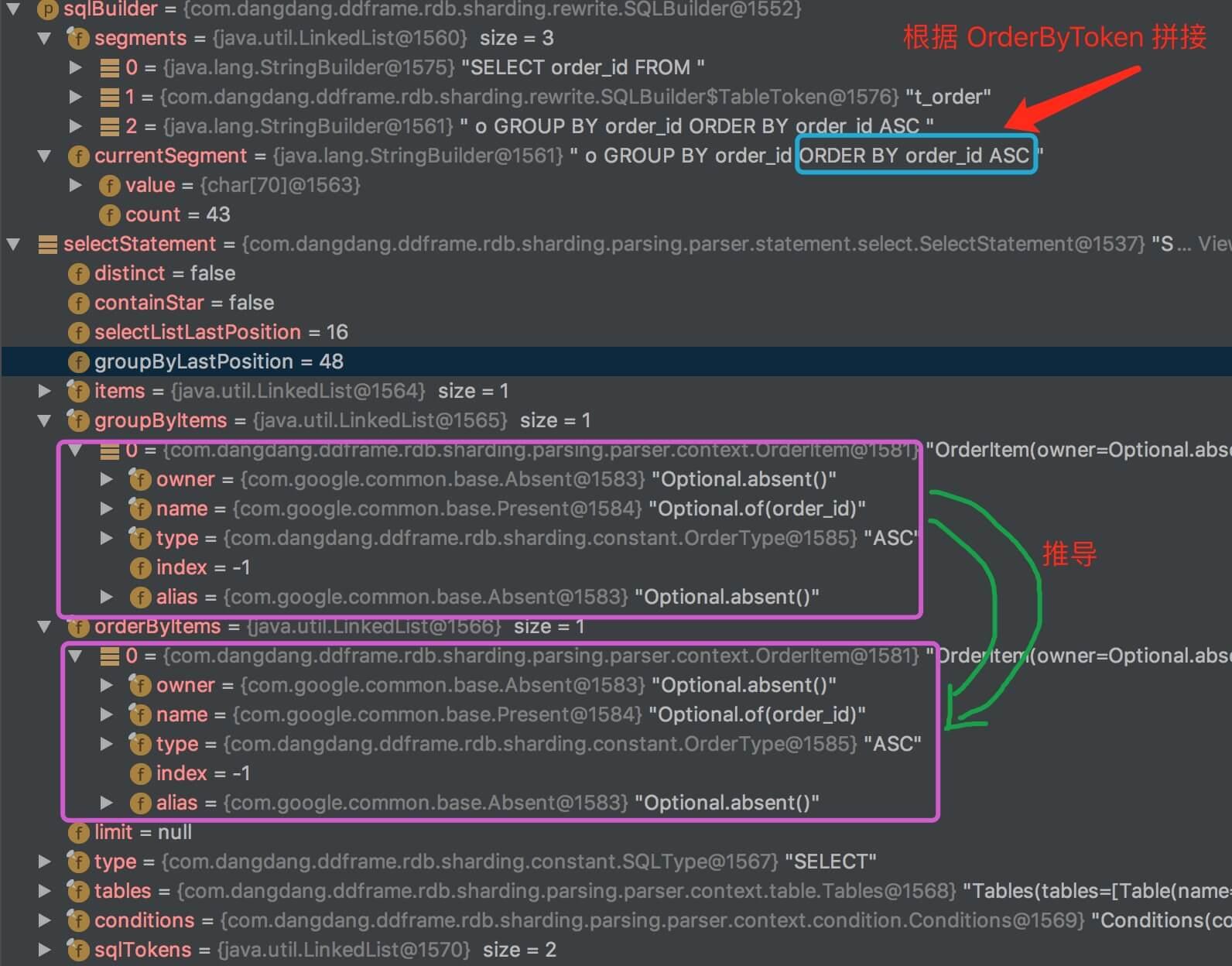Expand segment 2 StringBuilder entry

pyautogui.click(x=75, y=126)
